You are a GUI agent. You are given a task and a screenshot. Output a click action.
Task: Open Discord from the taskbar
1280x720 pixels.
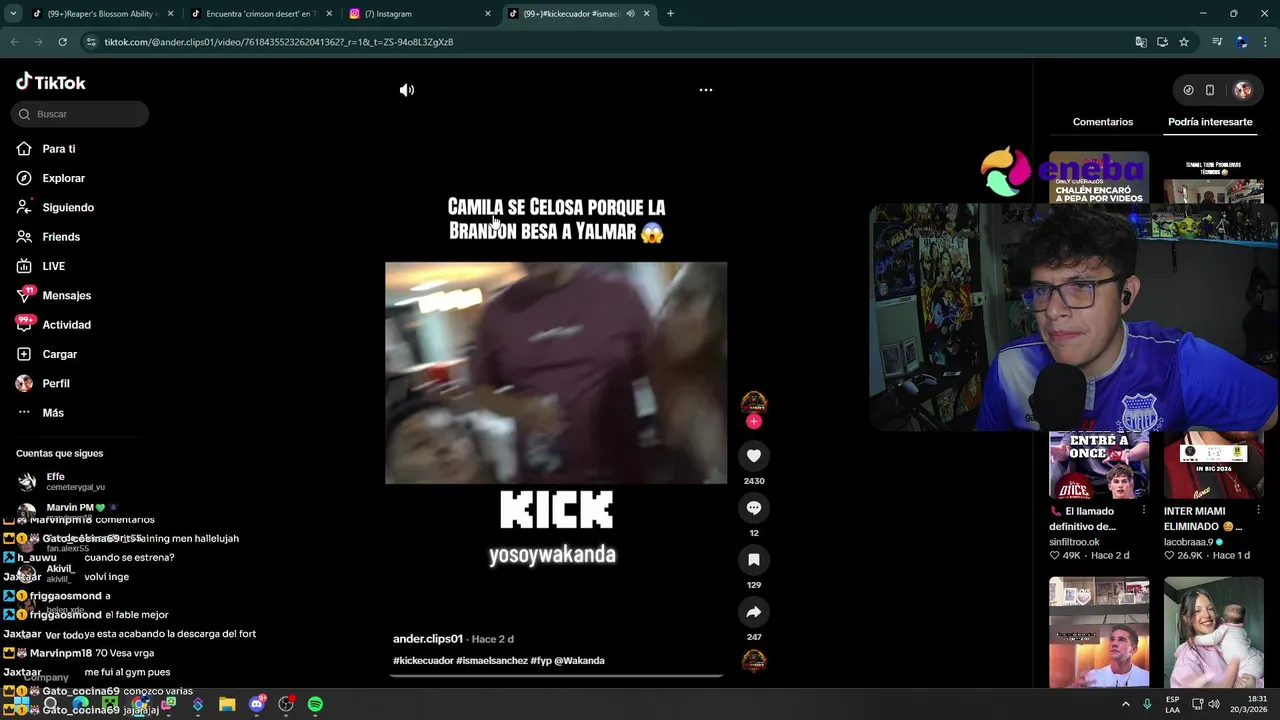257,705
